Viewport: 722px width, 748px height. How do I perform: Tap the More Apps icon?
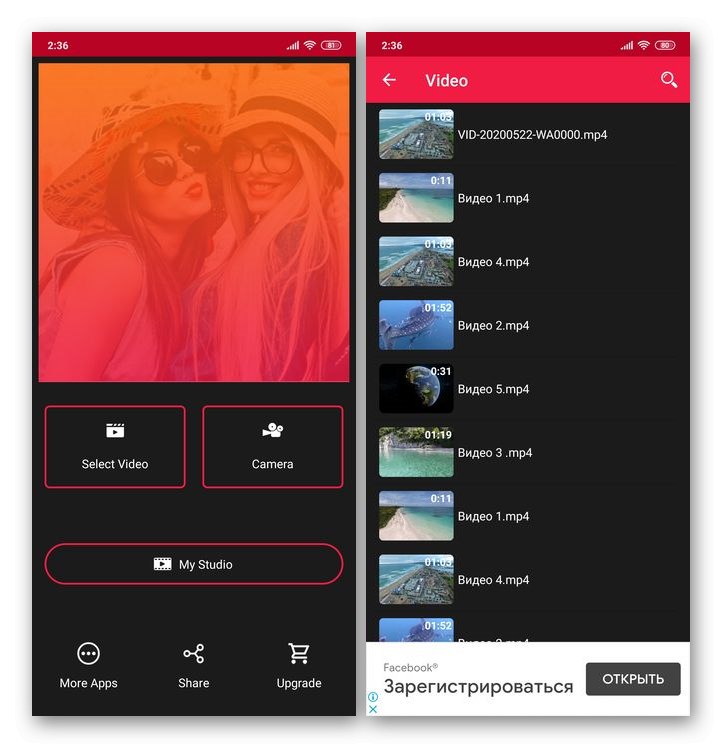[x=88, y=653]
